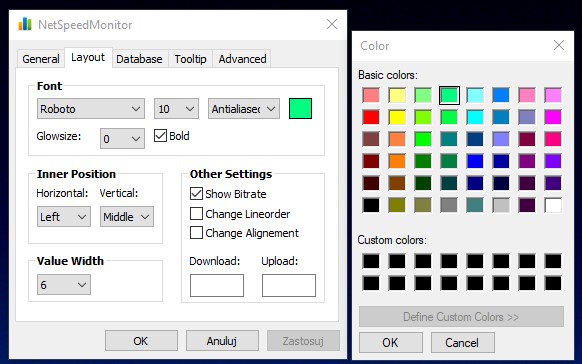Screen dimensions: 582x364
Task: Open the Glowsize dropdown
Action: pos(122,139)
